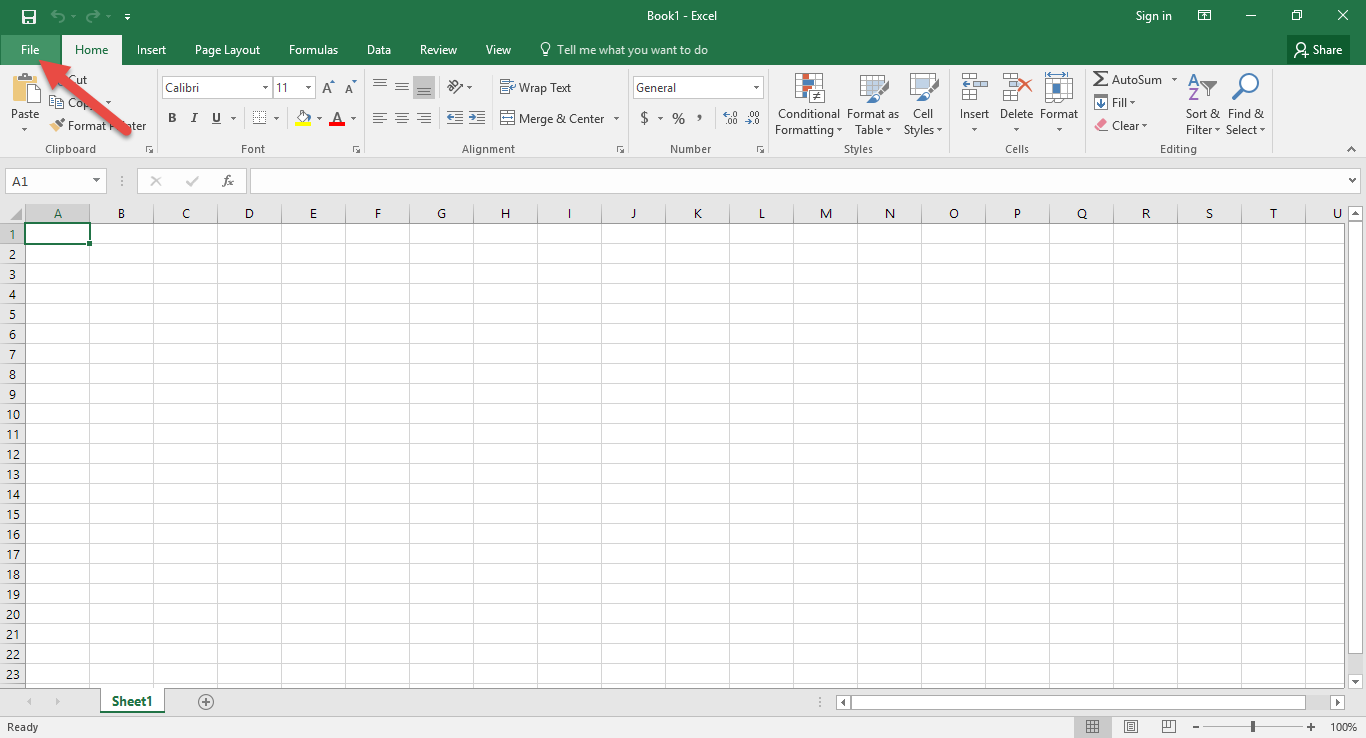
Task: Select the Format Painter tool
Action: pos(97,125)
